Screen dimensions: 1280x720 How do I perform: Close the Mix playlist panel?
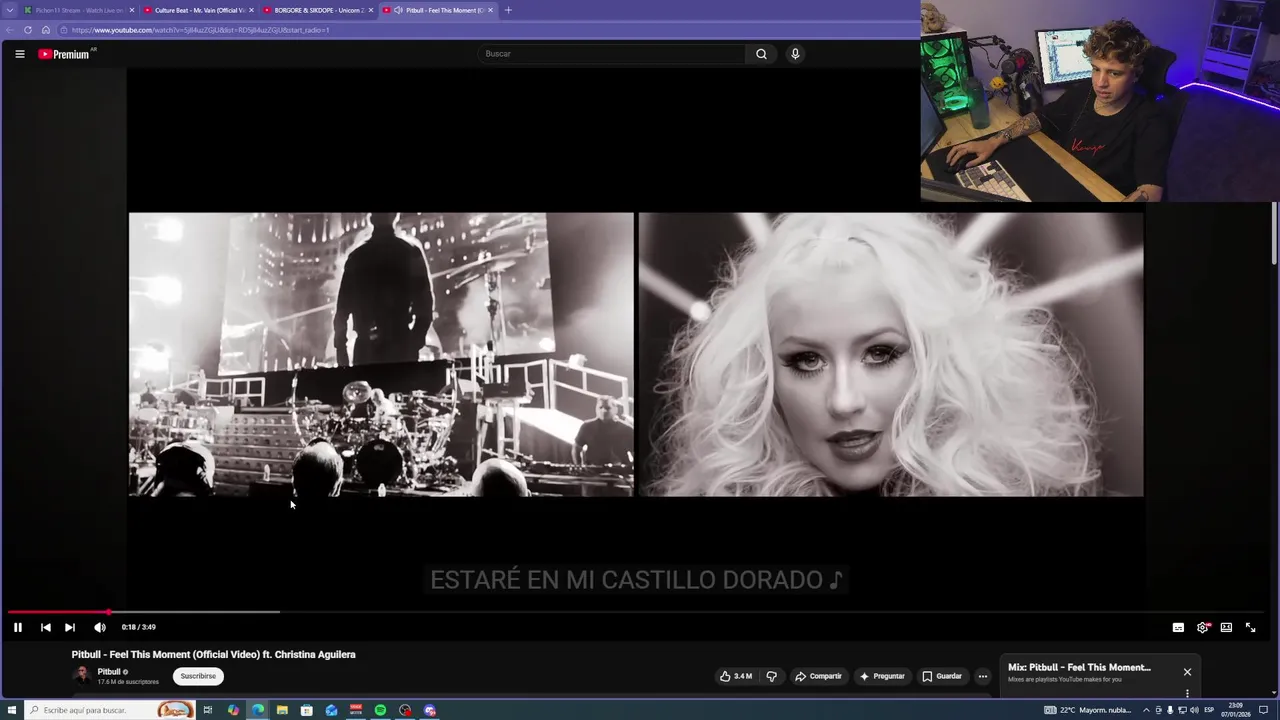tap(1187, 672)
